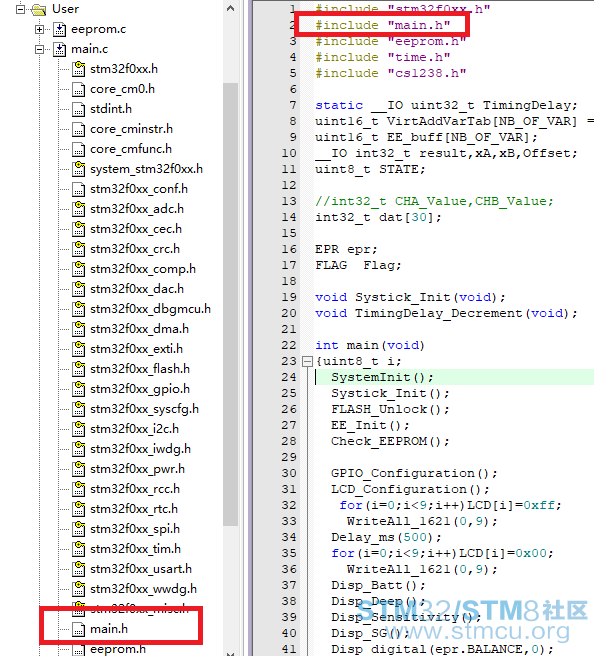Click the stm32f0xx_adc.h file icon
594x656 pixels.
pyautogui.click(x=78, y=209)
